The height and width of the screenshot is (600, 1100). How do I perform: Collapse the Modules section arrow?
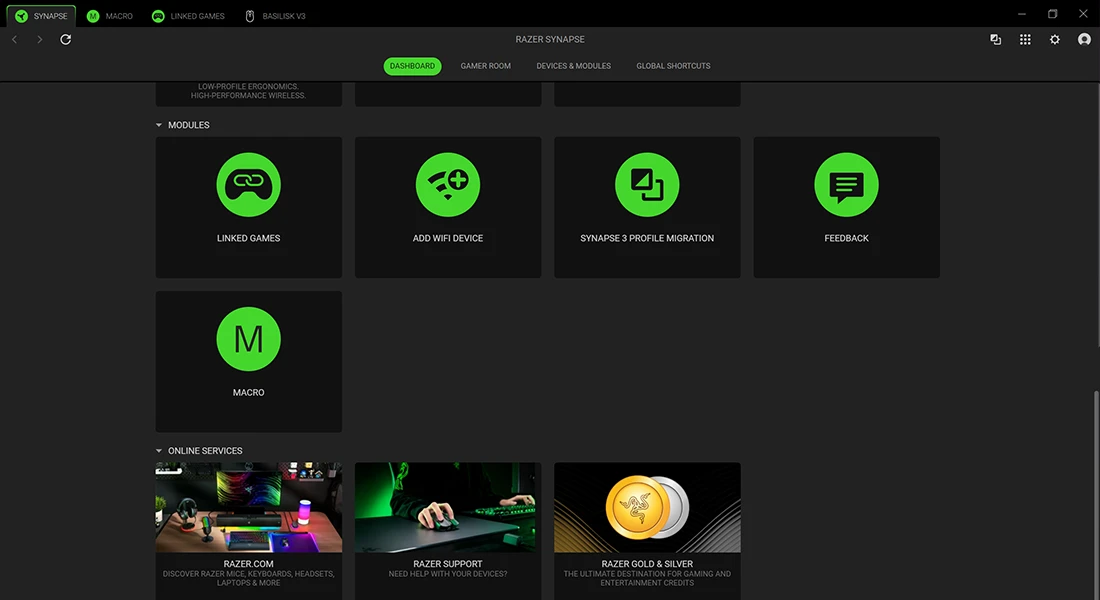pyautogui.click(x=159, y=125)
